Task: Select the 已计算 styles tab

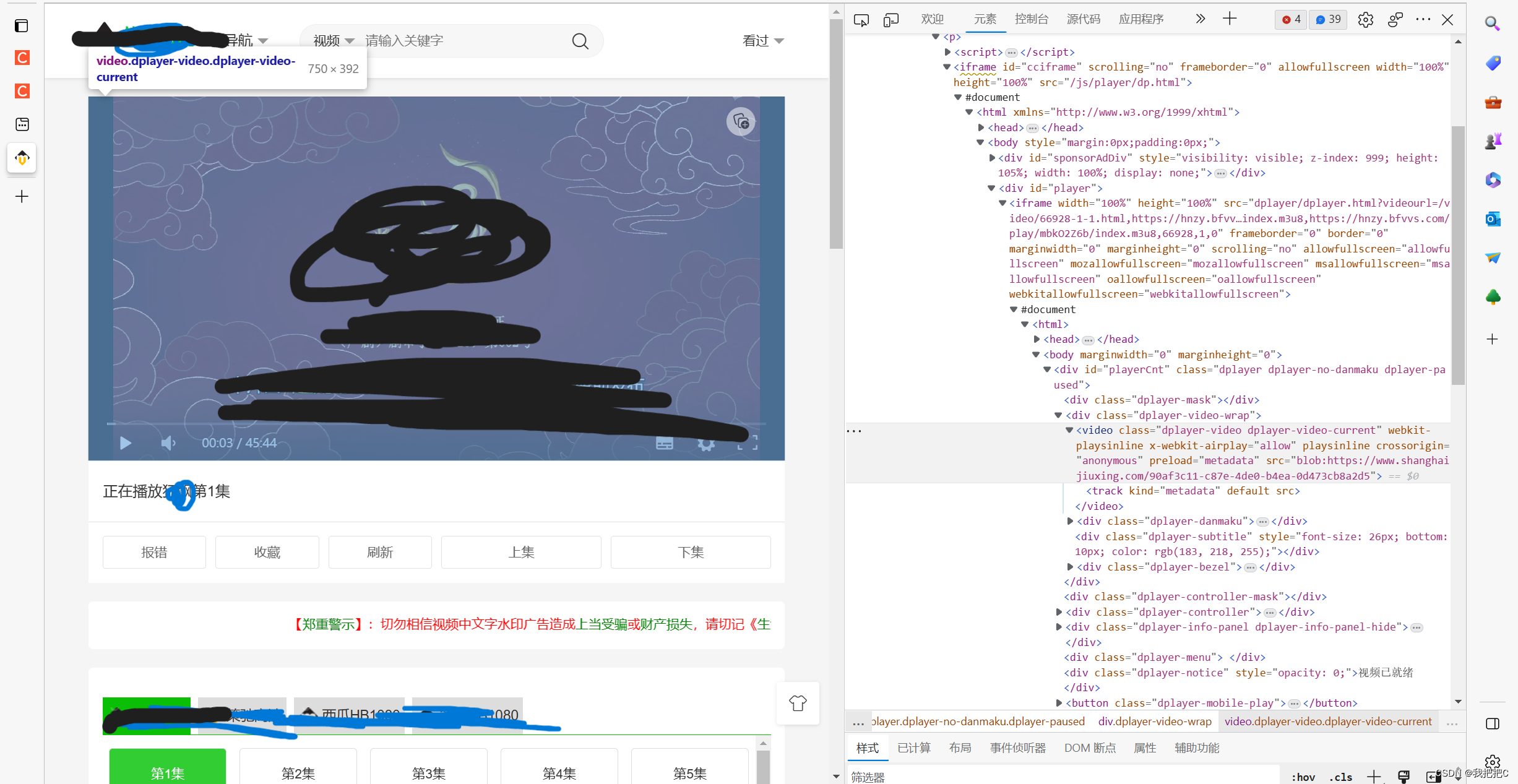Action: pos(913,748)
